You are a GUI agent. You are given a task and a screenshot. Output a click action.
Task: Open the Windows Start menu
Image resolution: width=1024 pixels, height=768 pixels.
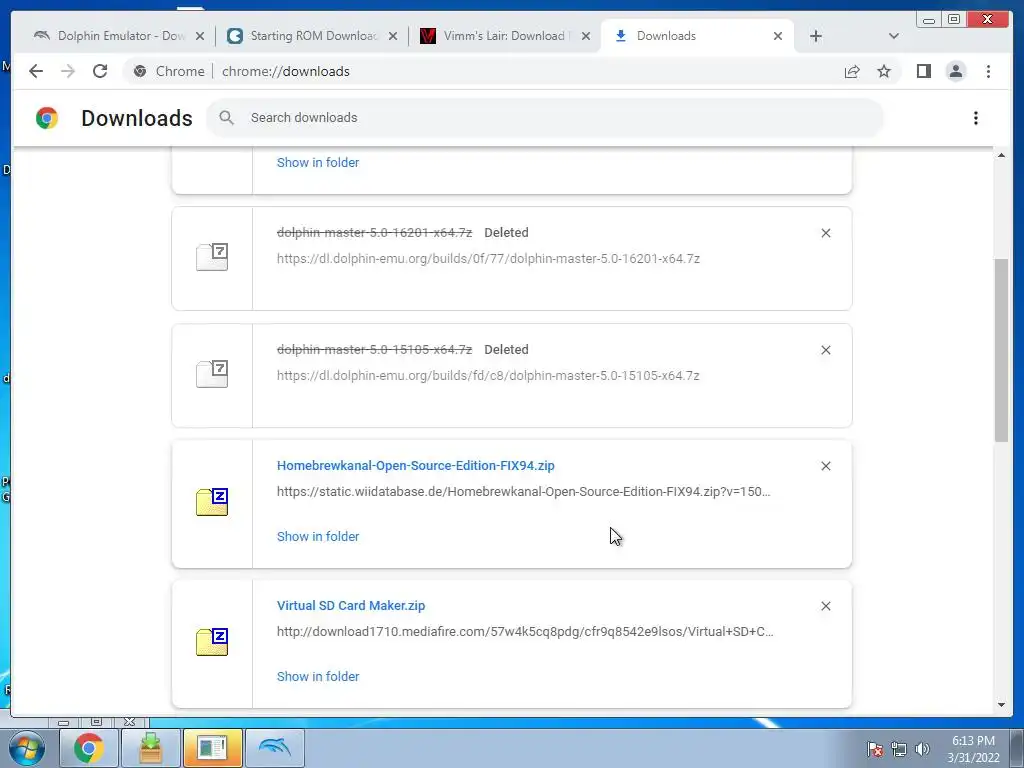(x=25, y=748)
